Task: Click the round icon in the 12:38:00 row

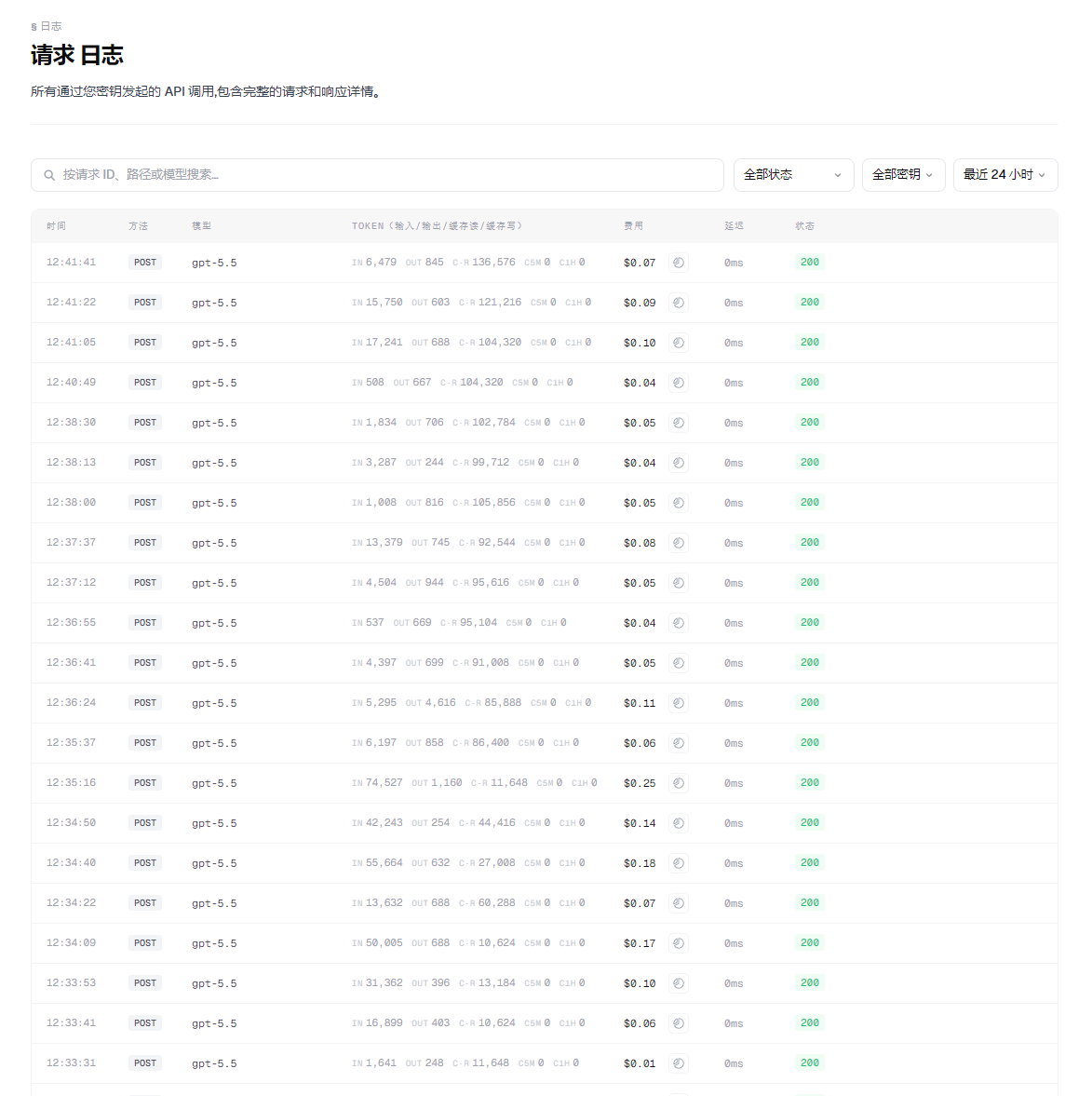Action: pos(679,503)
